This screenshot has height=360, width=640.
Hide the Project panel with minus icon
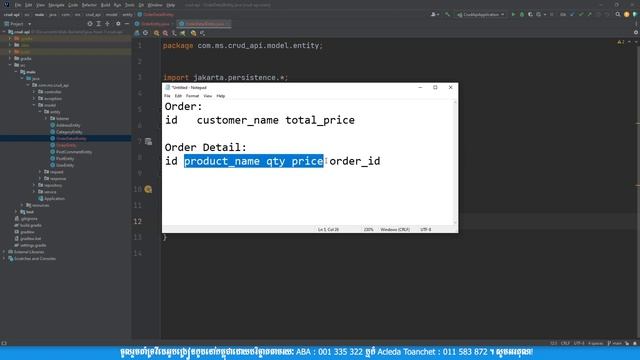click(x=127, y=24)
